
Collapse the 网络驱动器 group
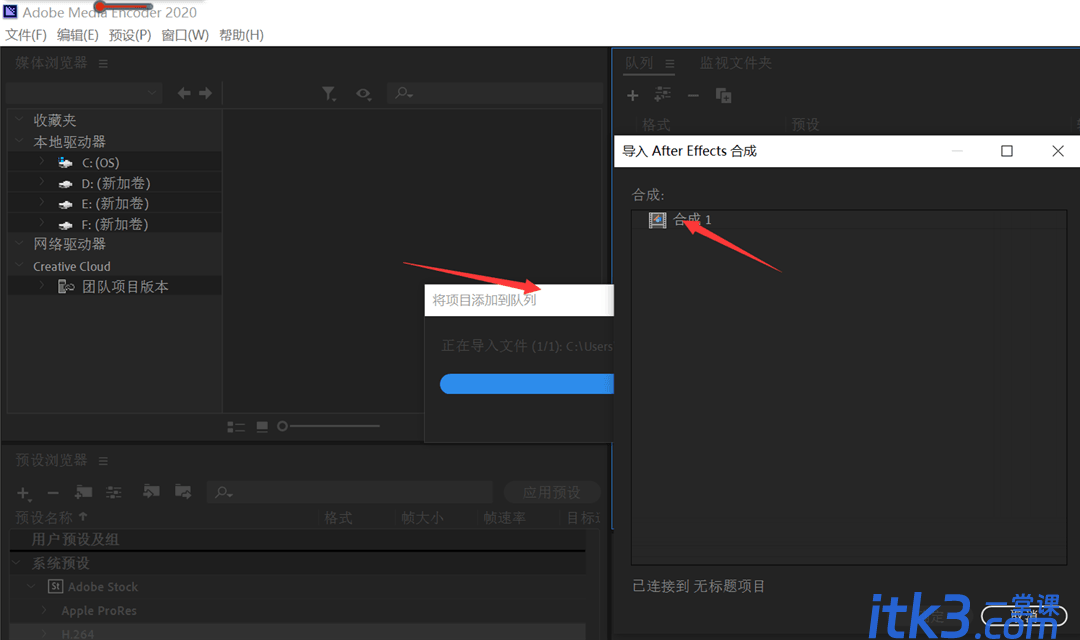tap(19, 242)
